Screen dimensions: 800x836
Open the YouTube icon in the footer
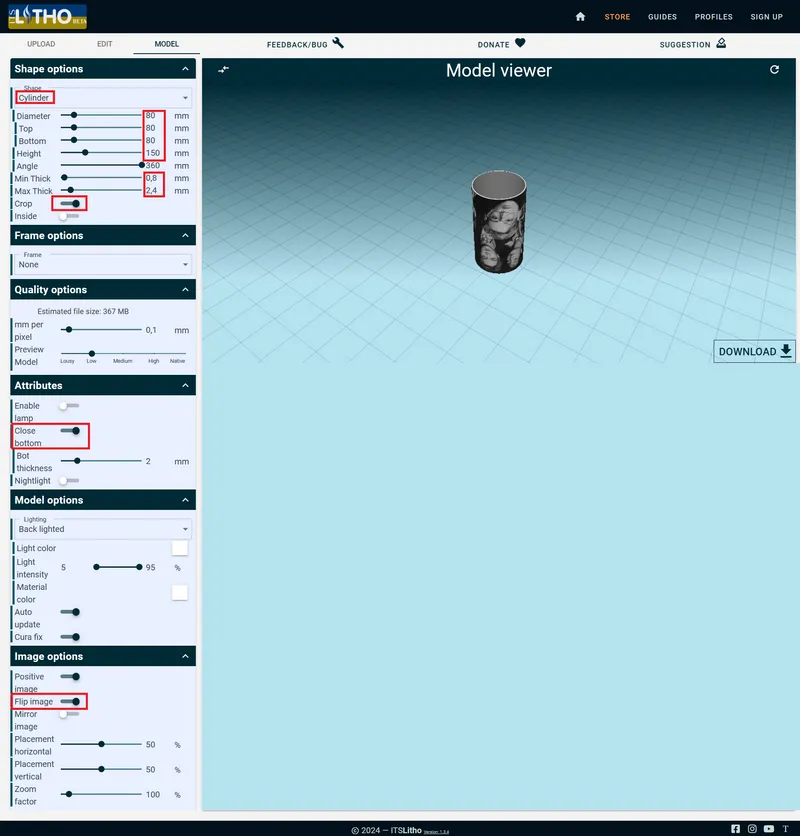[x=769, y=829]
